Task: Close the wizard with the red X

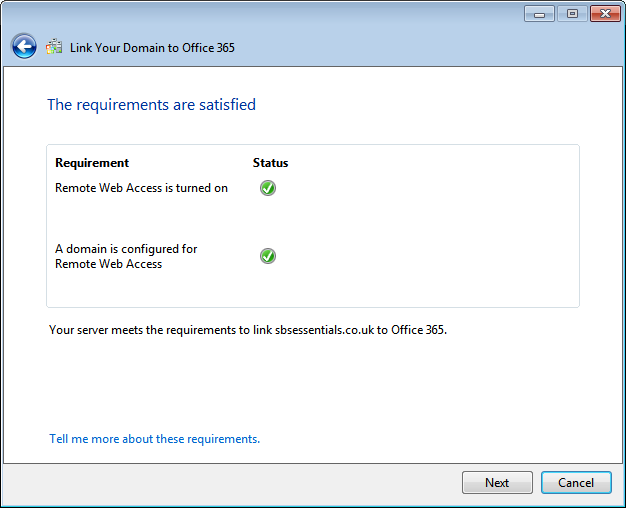Action: click(x=605, y=14)
